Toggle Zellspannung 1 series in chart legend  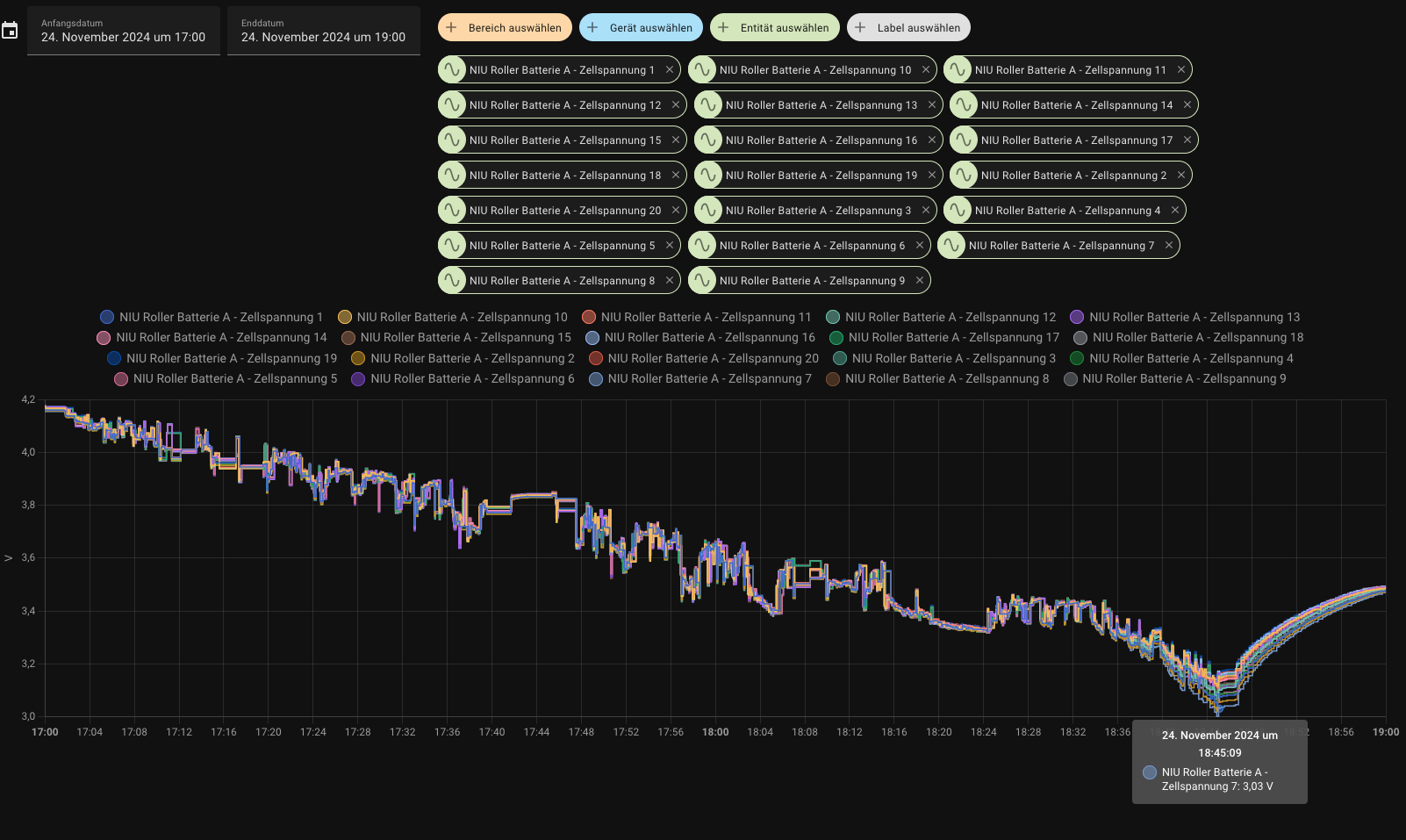click(x=220, y=317)
